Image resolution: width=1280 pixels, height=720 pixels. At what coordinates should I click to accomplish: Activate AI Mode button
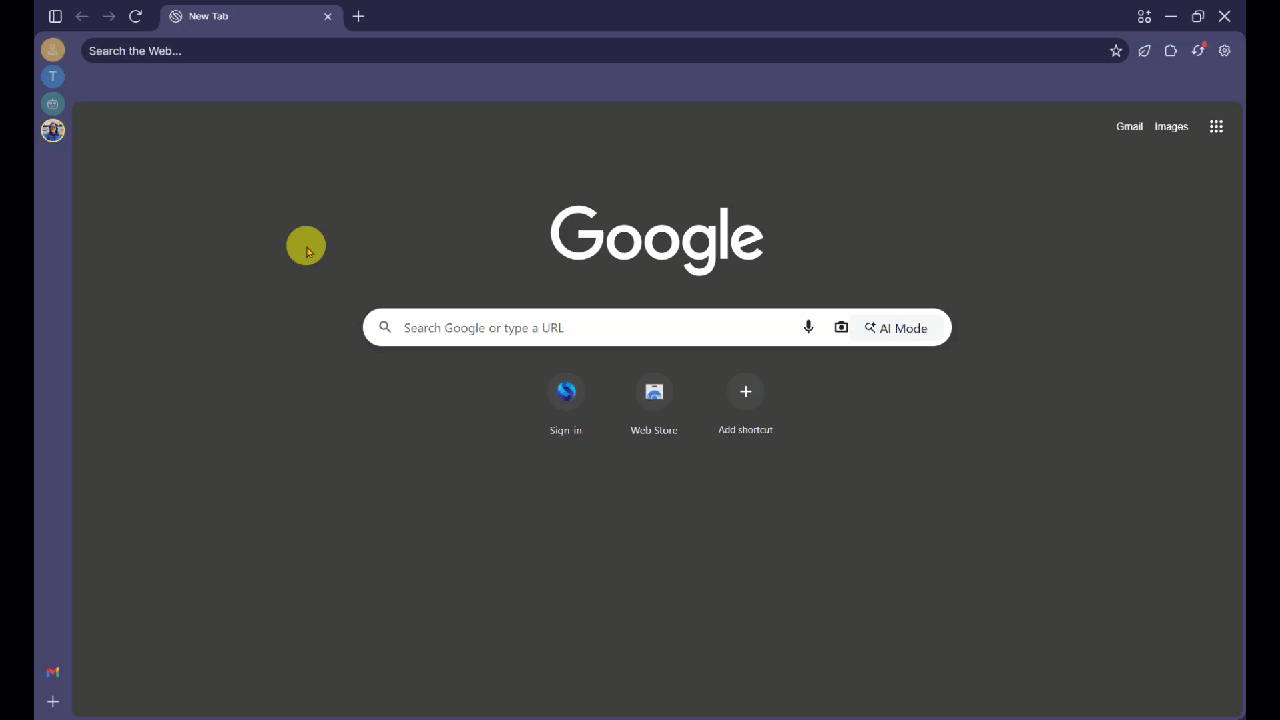pos(897,328)
